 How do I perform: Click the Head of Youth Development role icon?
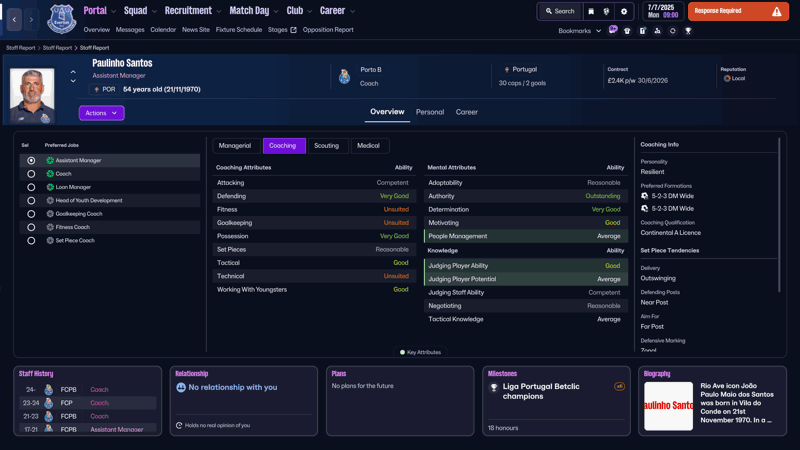tap(50, 201)
